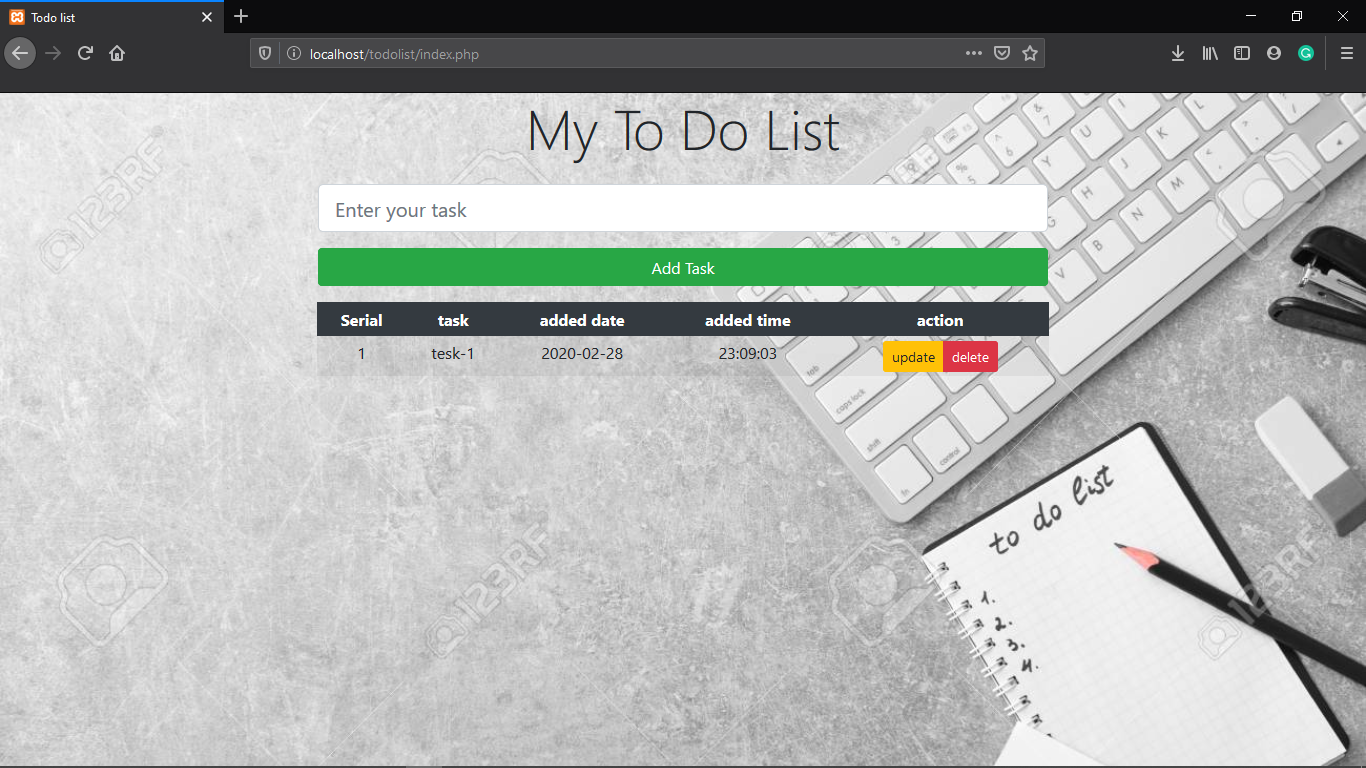Minimize the browser window
This screenshot has width=1366, height=768.
(x=1251, y=16)
